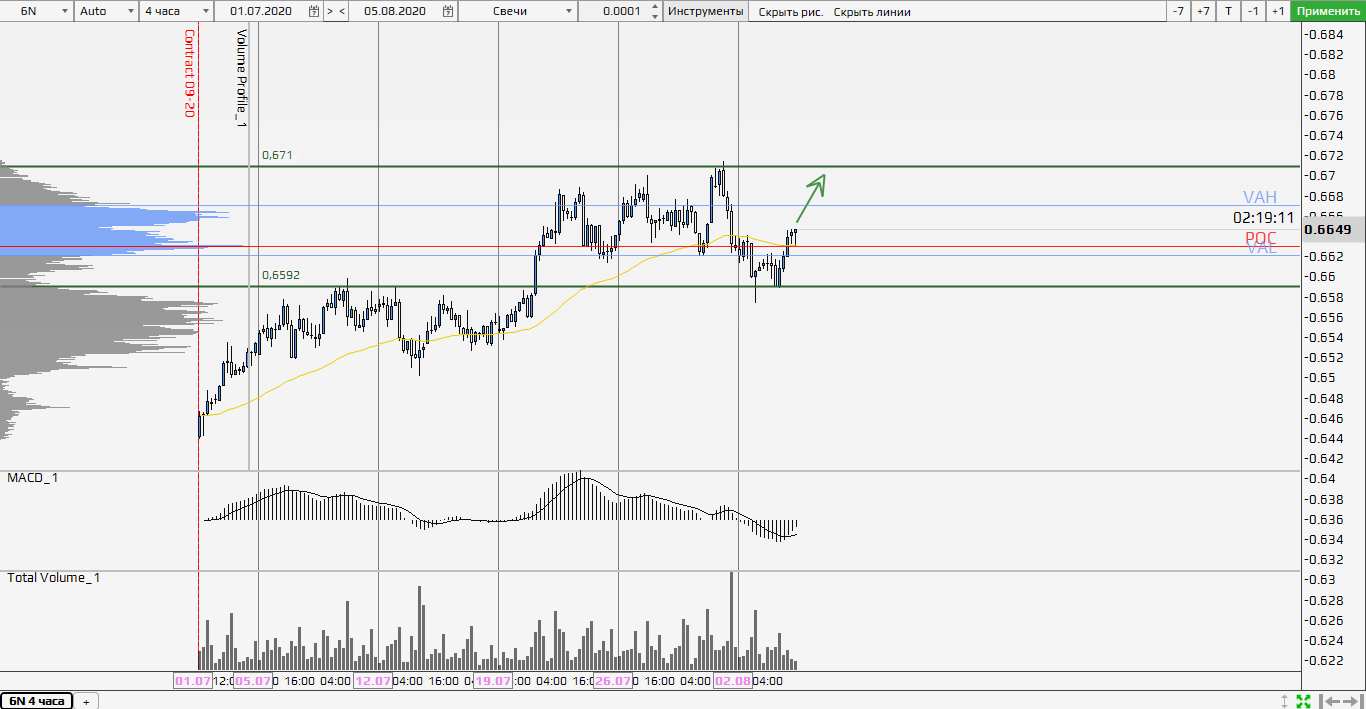Open the start date calendar picker
Image resolution: width=1366 pixels, height=709 pixels.
pos(314,11)
